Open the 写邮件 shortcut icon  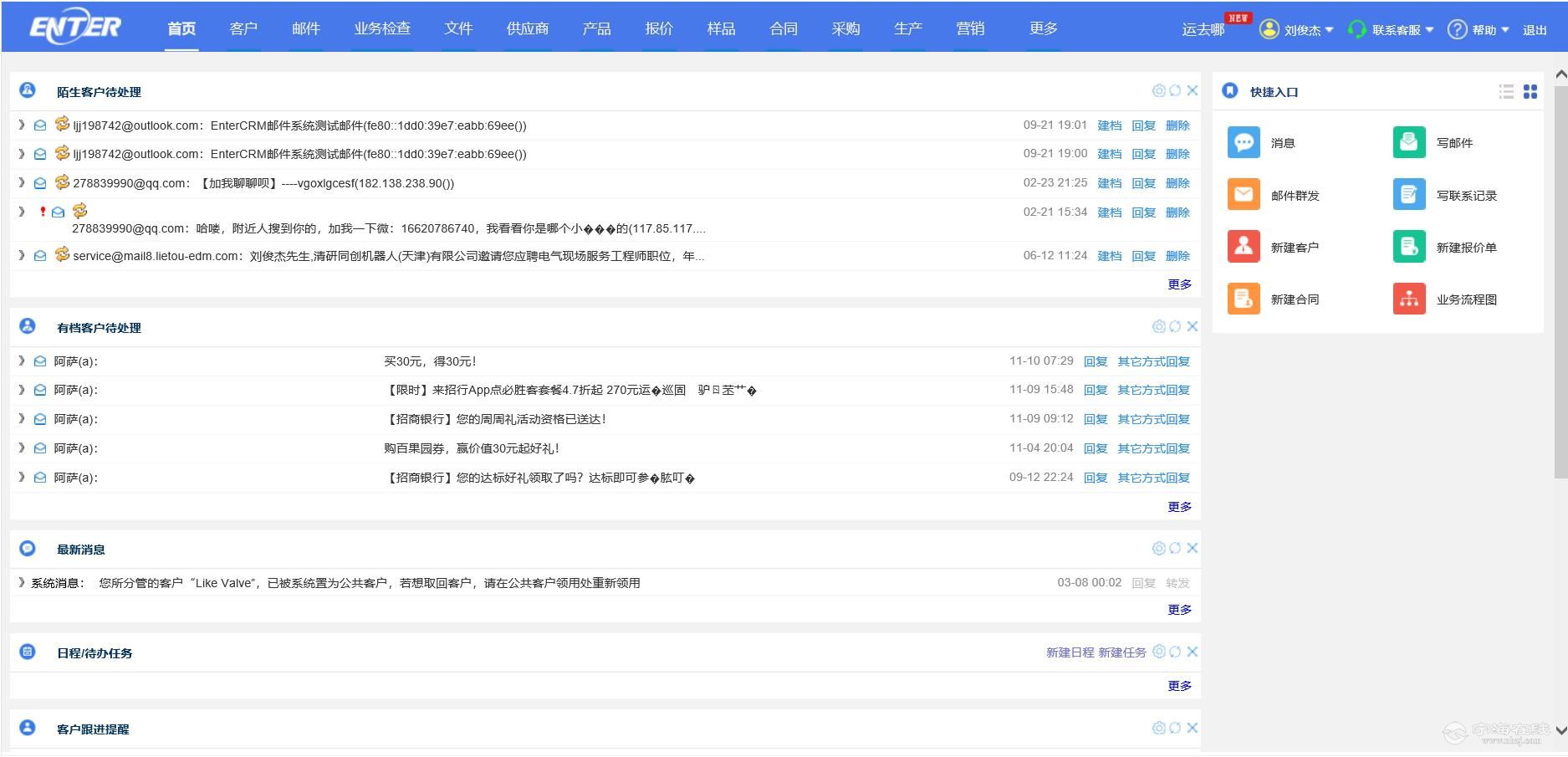(1409, 142)
